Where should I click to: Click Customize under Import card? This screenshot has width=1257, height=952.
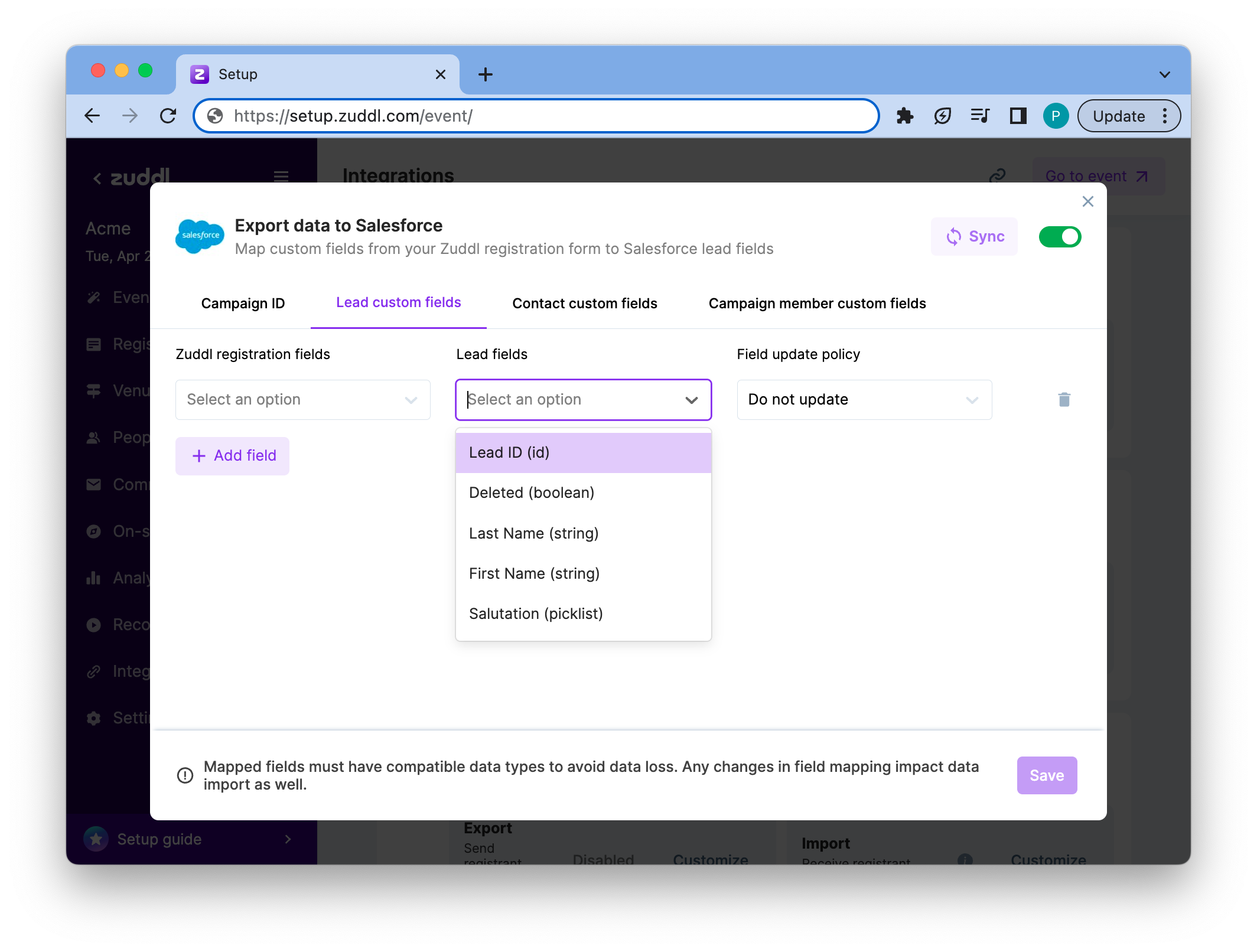tap(1048, 859)
